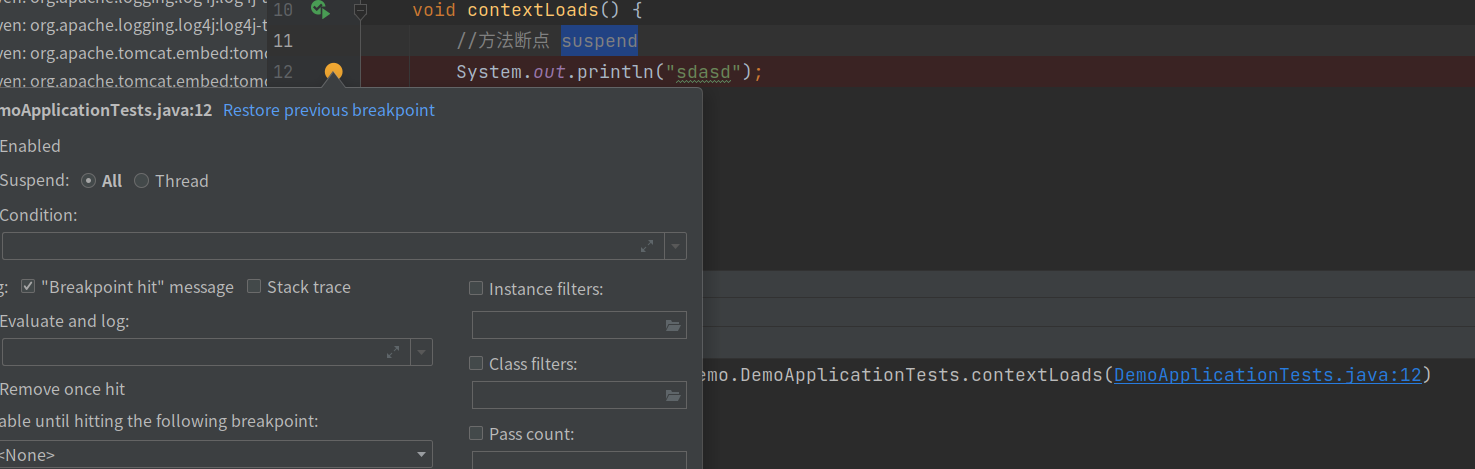Enable the Stack trace checkbox
1475x469 pixels.
[254, 287]
